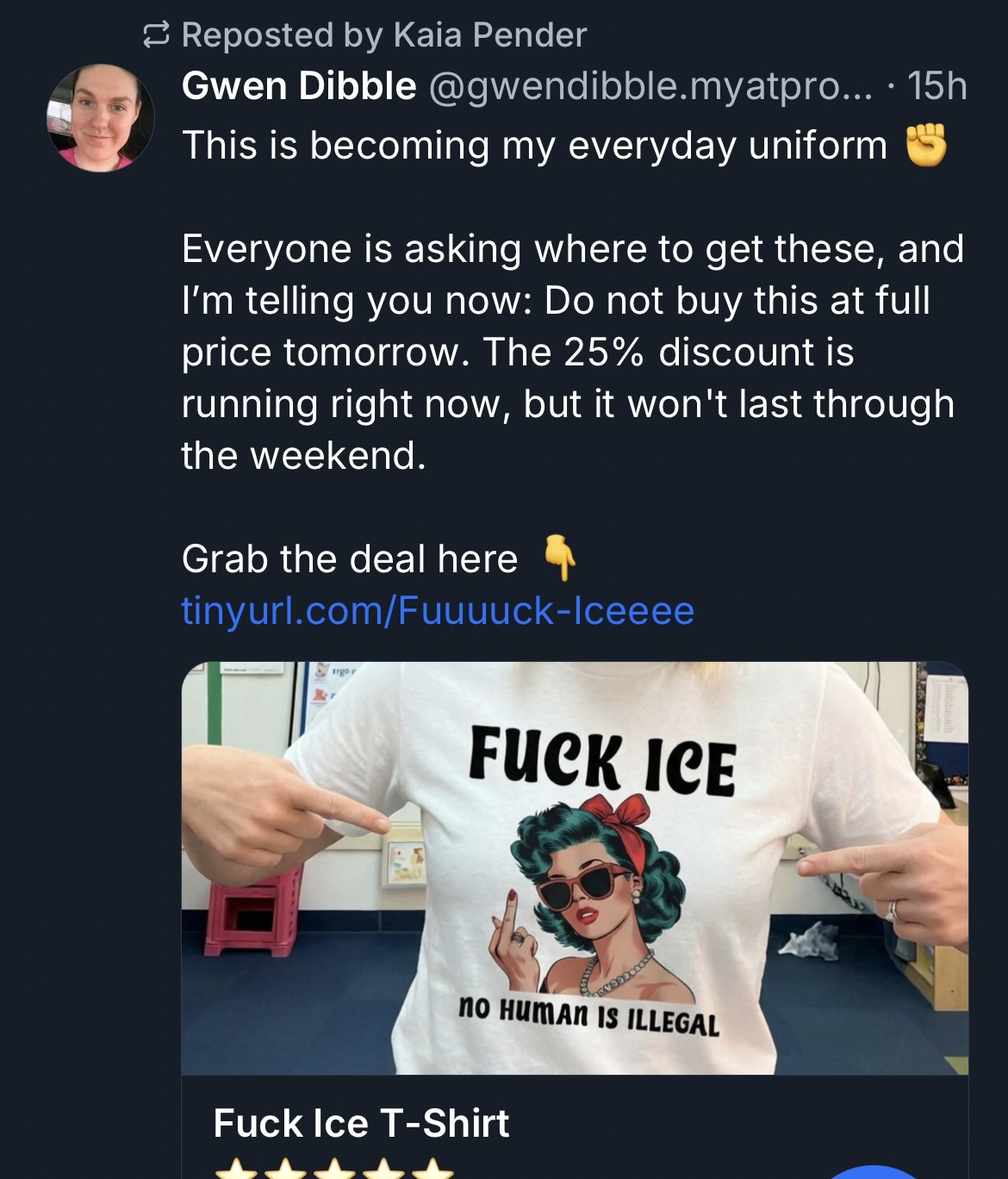Click the "everyday uniform" post line
This screenshot has height=1179, width=1008.
534,145
